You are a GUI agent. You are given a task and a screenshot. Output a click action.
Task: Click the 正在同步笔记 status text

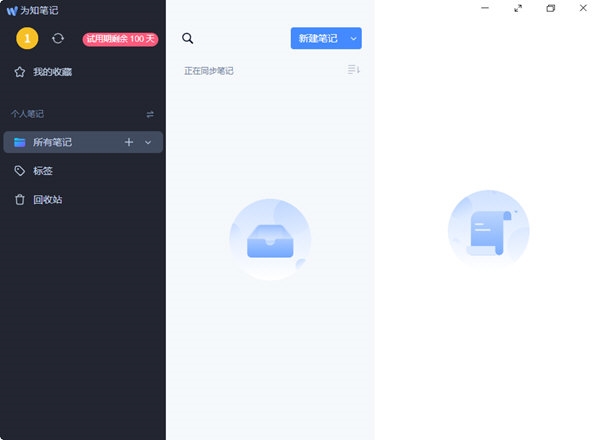click(x=209, y=71)
